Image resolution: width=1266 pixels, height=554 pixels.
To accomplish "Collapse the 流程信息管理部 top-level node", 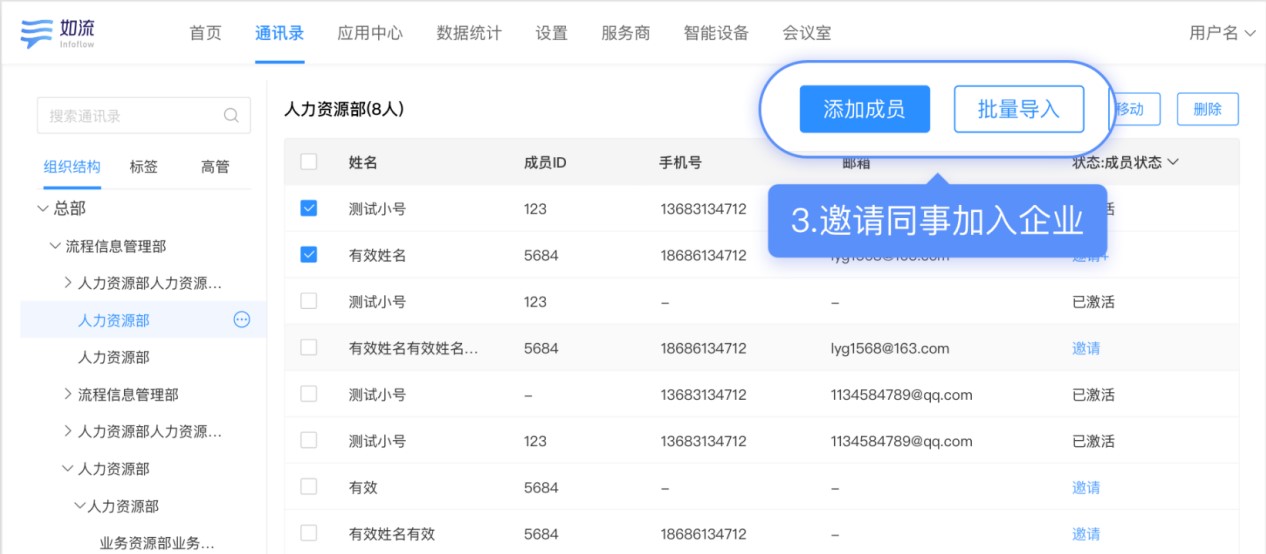I will click(56, 246).
